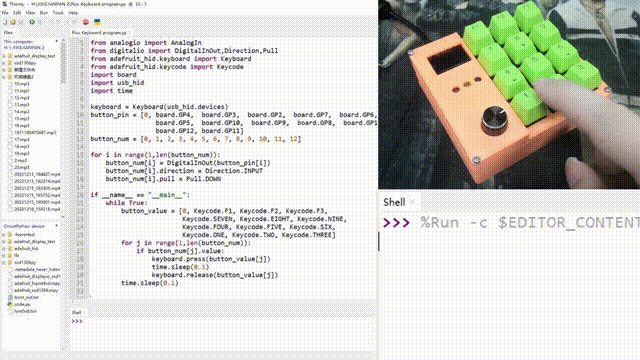This screenshot has height=360, width=640.
Task: Select file 14.mp3 in Files list
Action: 22,111
